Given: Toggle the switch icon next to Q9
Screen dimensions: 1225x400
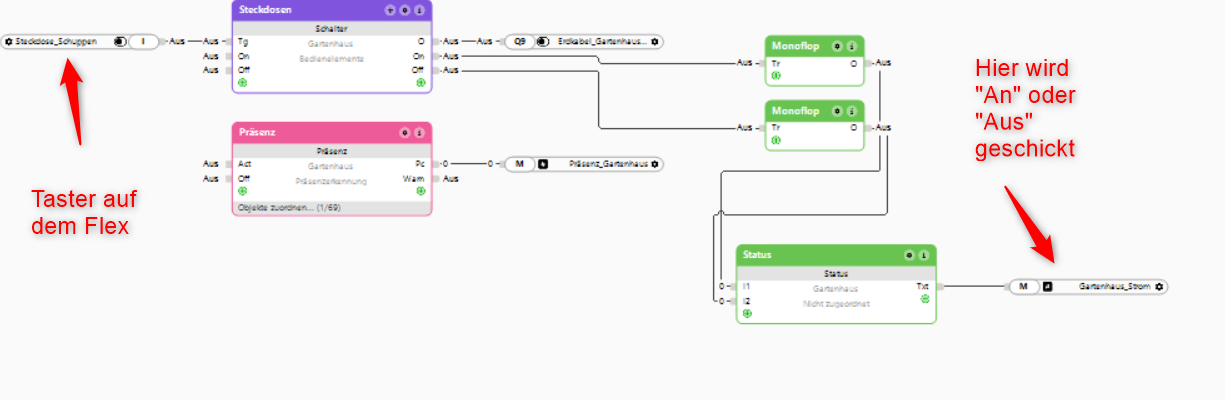Looking at the screenshot, I should coord(543,42).
